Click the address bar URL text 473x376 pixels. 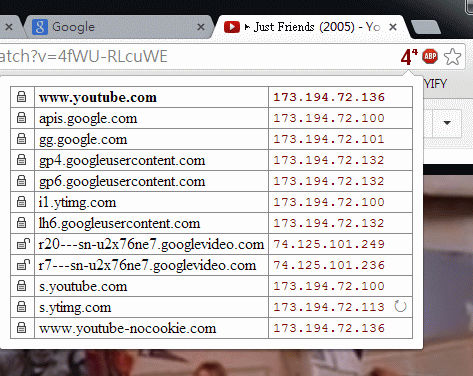84,57
